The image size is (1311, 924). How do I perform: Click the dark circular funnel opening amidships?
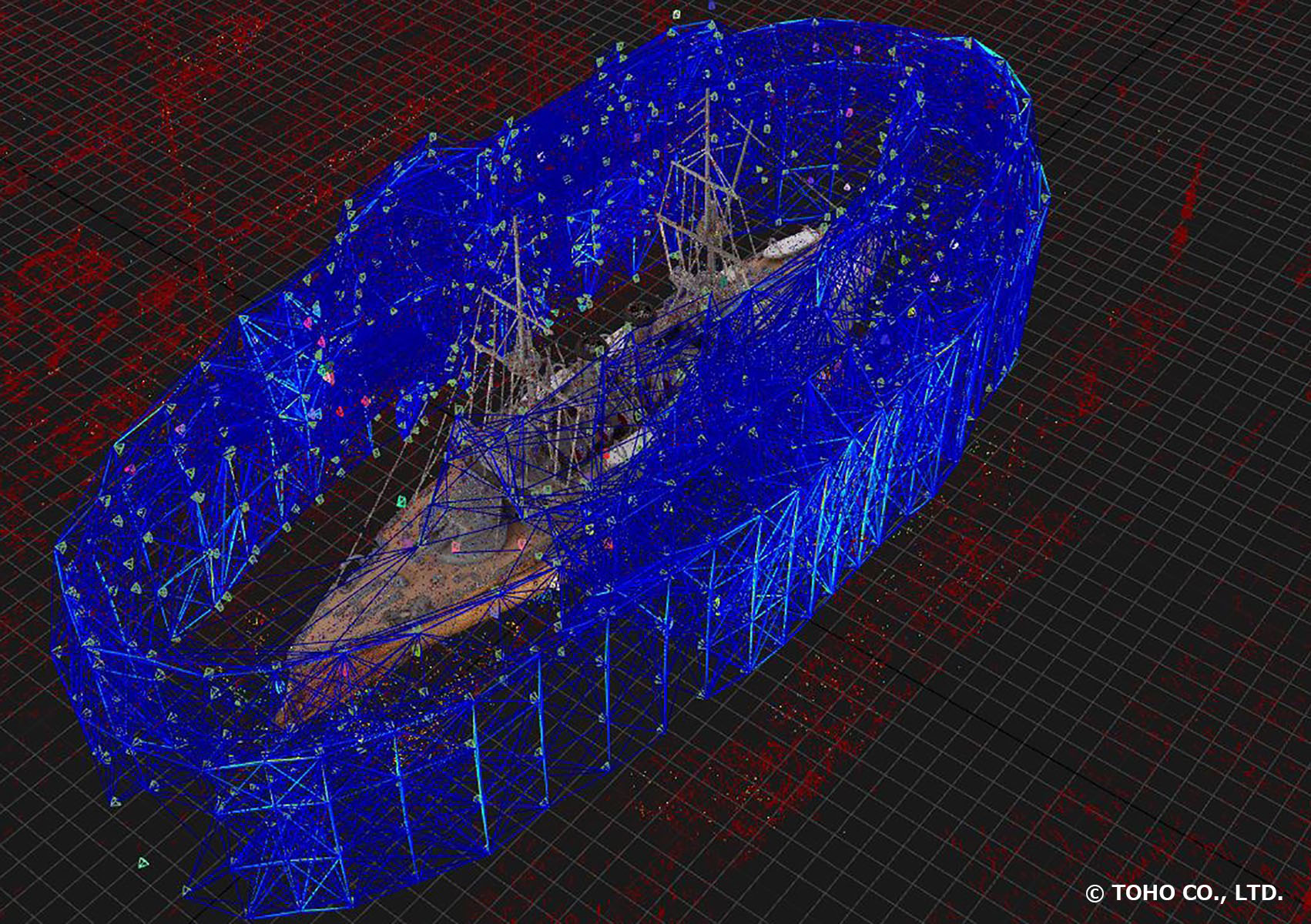638,310
